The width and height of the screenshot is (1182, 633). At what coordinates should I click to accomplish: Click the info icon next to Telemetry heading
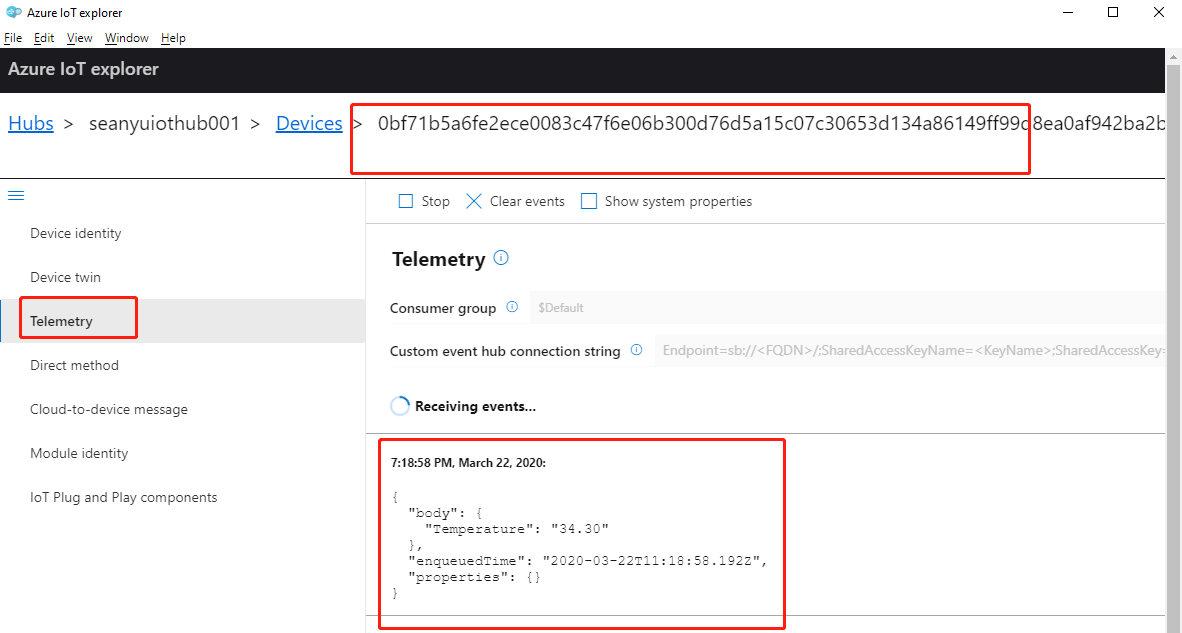(501, 258)
